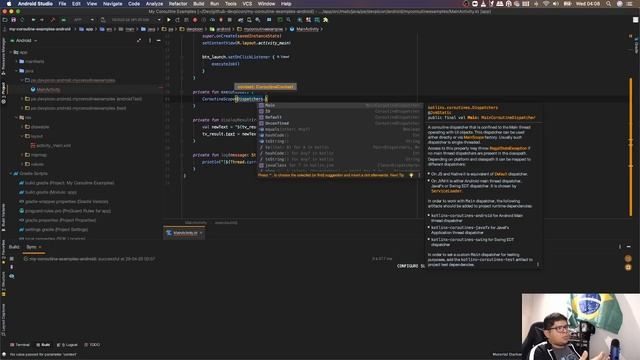Click the toolbar search magnifier icon
Viewport: 640px width, 360px height.
point(289,20)
